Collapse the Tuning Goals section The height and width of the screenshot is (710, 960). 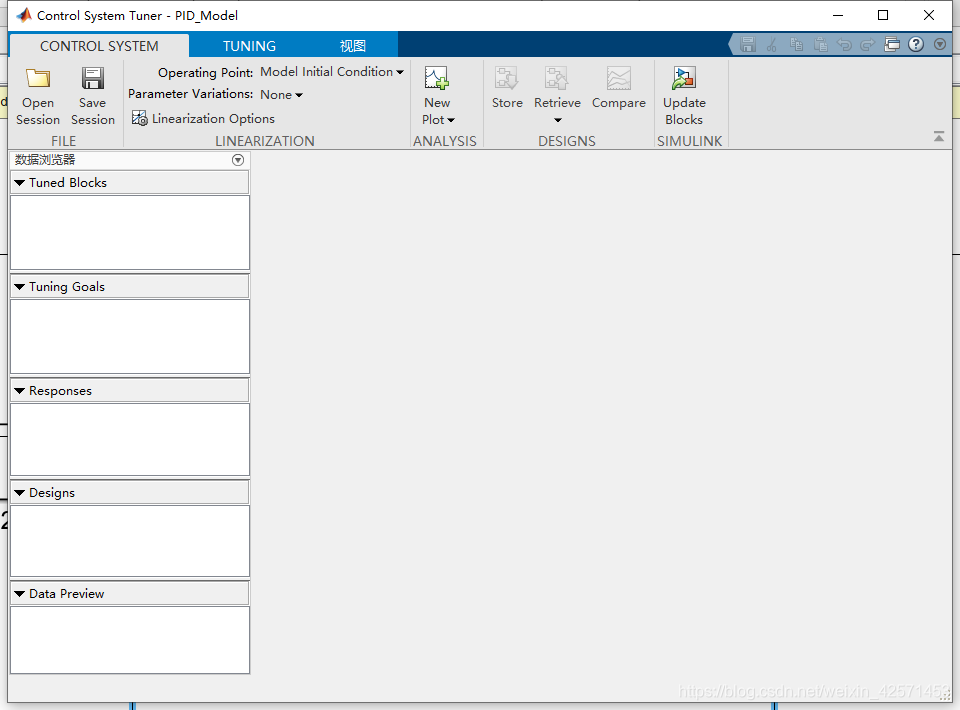[20, 286]
